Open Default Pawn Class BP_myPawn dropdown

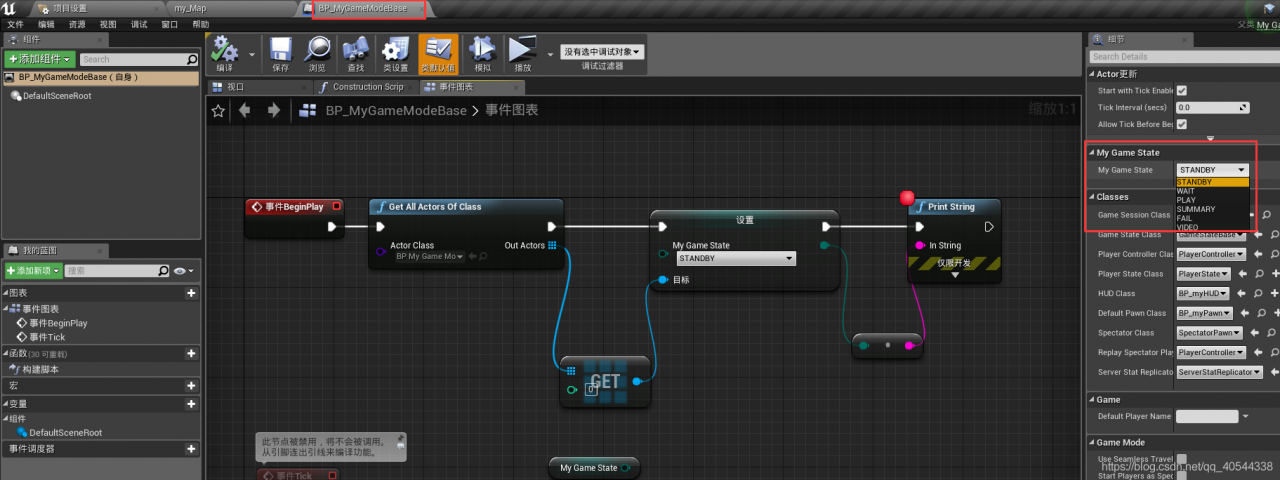(x=1206, y=313)
